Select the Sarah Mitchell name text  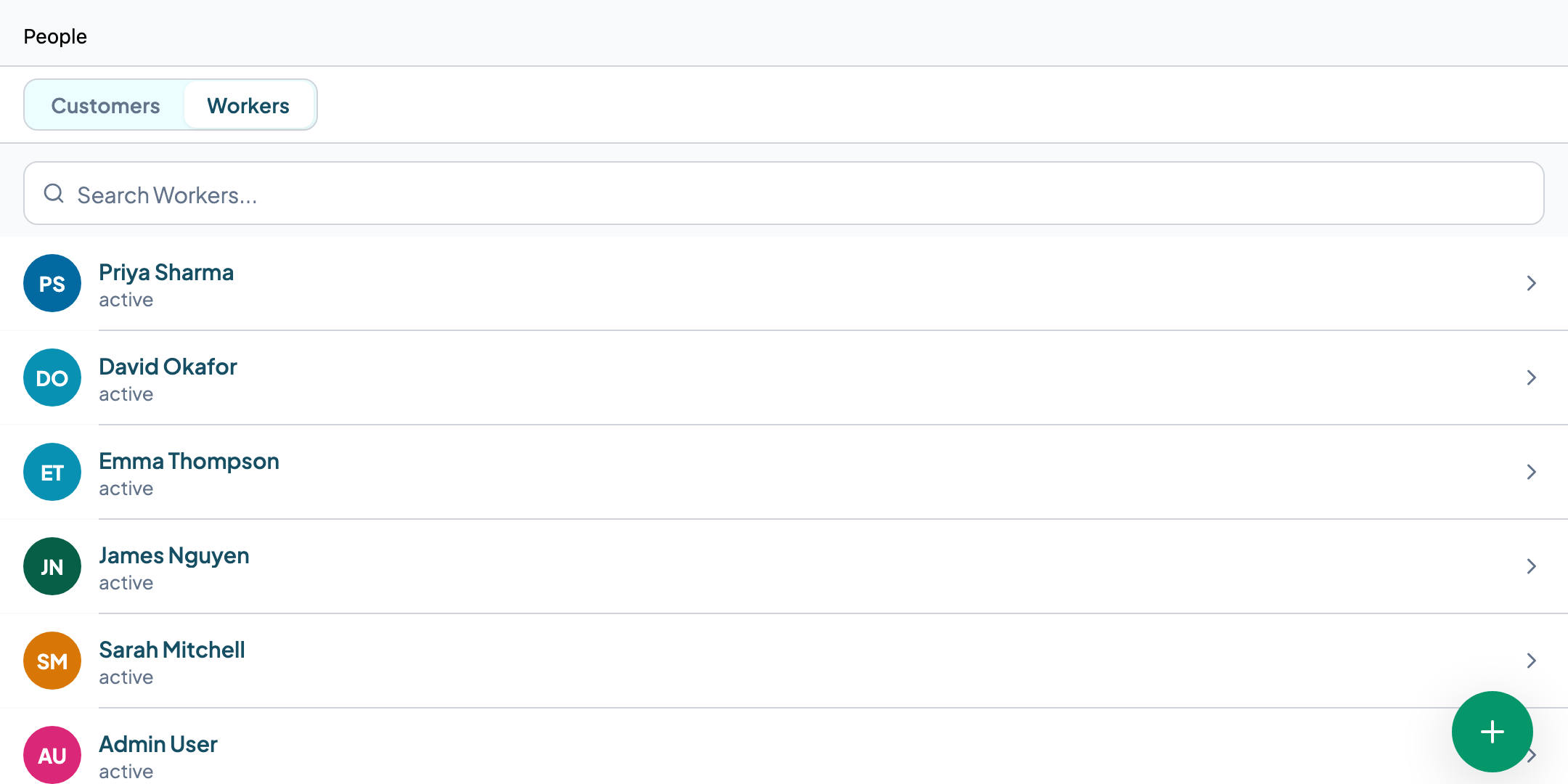point(172,650)
